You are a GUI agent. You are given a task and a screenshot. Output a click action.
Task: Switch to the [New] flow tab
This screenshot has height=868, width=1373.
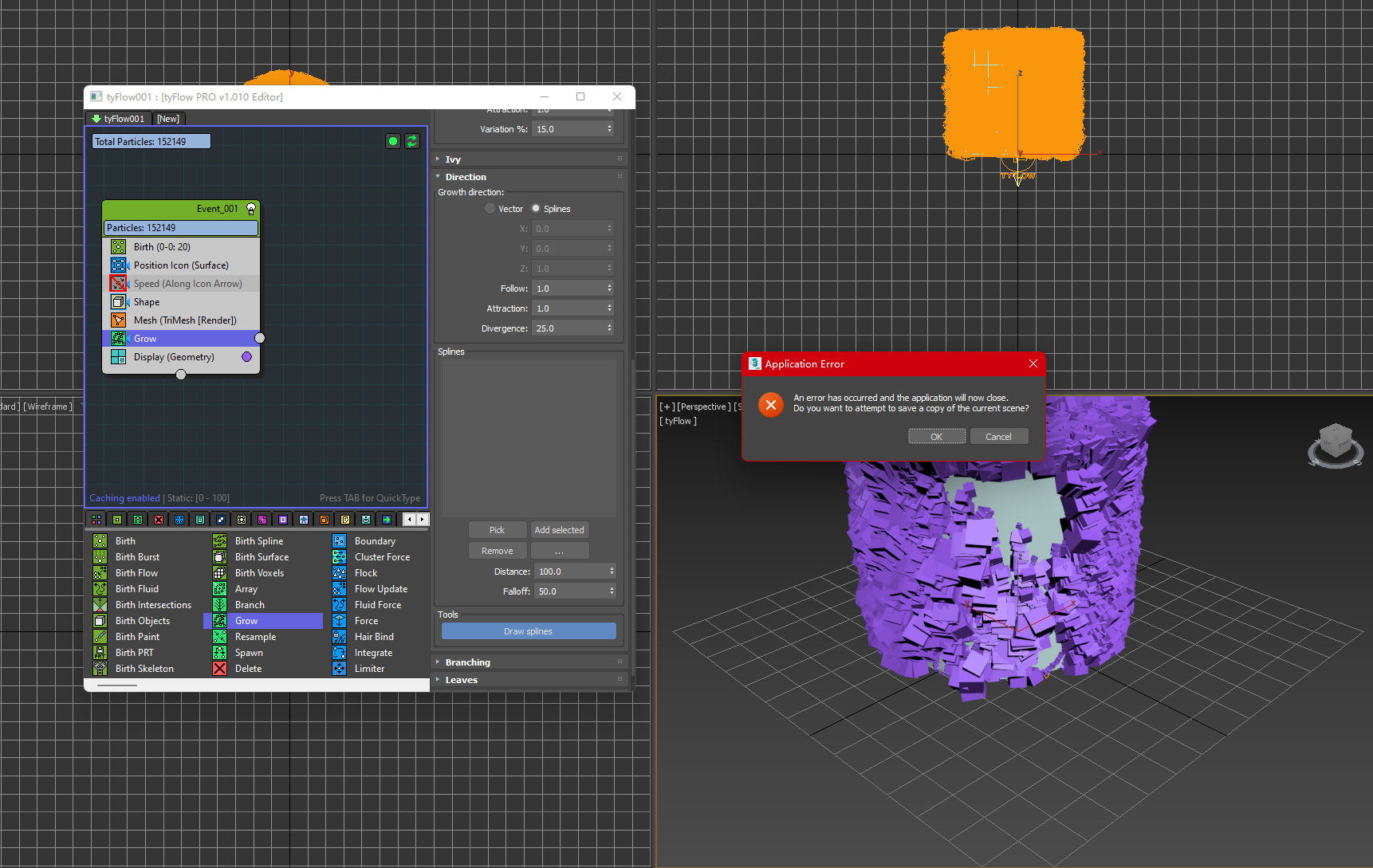point(168,119)
